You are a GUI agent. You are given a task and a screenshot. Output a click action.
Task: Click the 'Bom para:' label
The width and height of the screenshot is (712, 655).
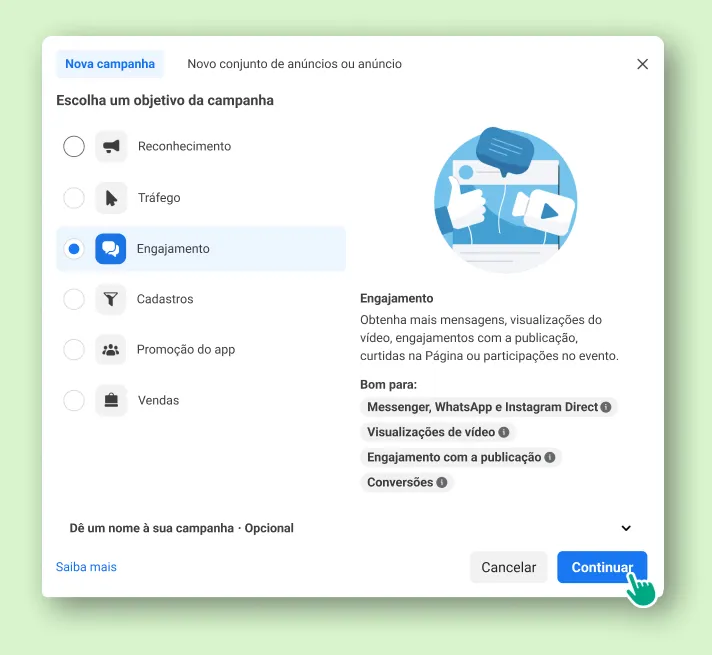click(x=388, y=385)
